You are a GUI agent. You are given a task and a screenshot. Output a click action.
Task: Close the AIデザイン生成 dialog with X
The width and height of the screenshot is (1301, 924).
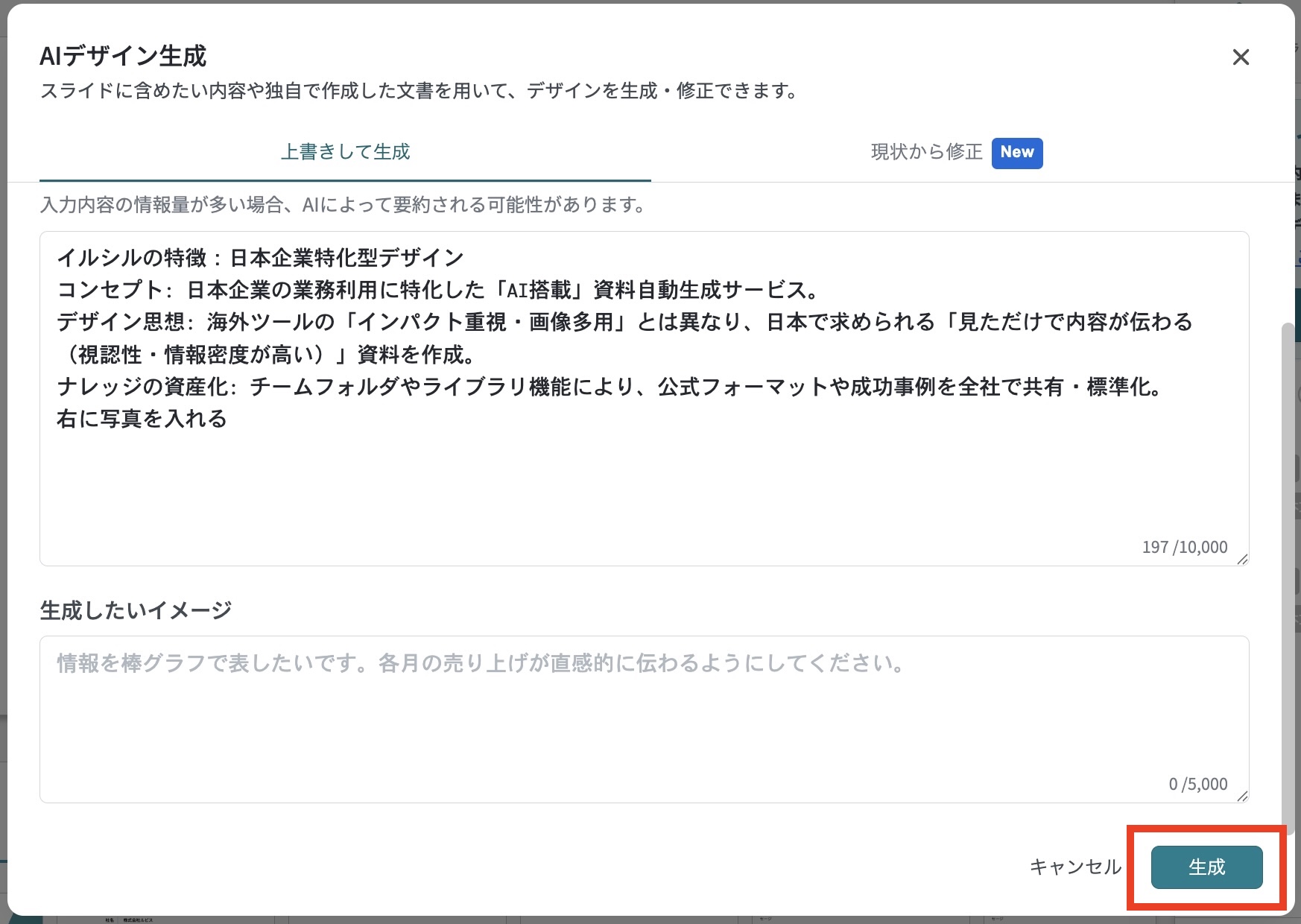tap(1241, 57)
